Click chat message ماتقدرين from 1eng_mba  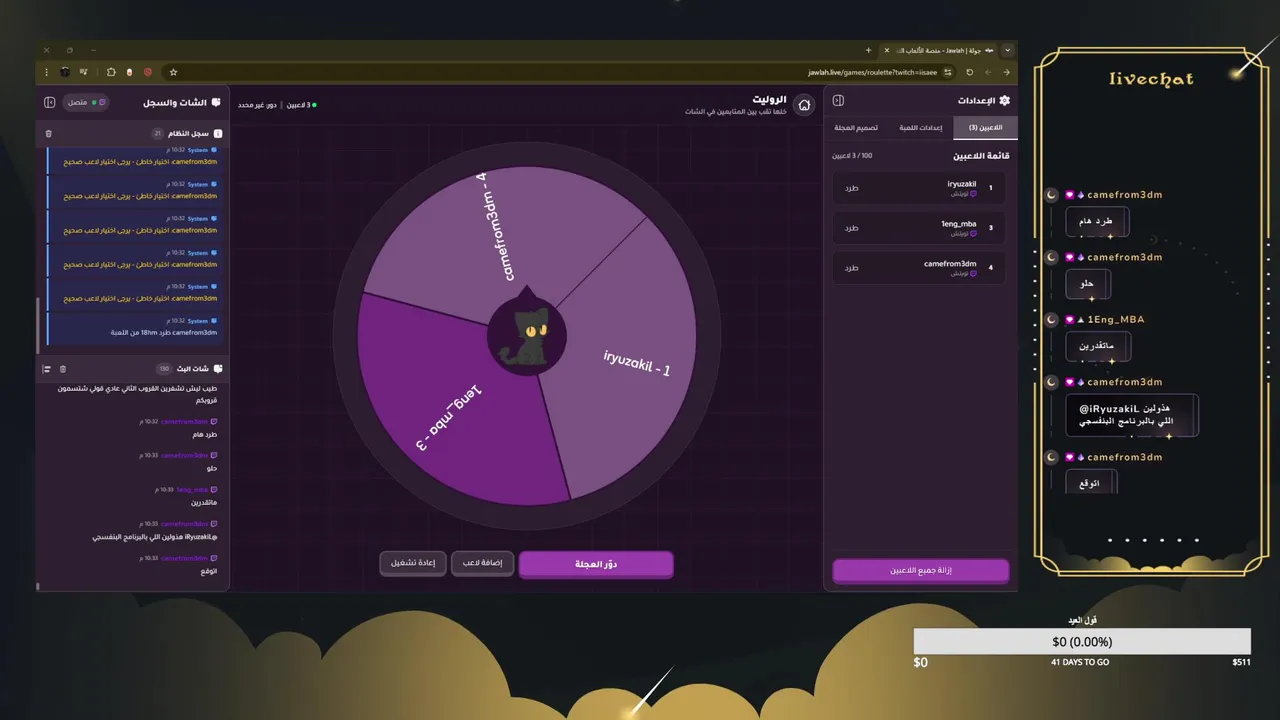click(203, 503)
